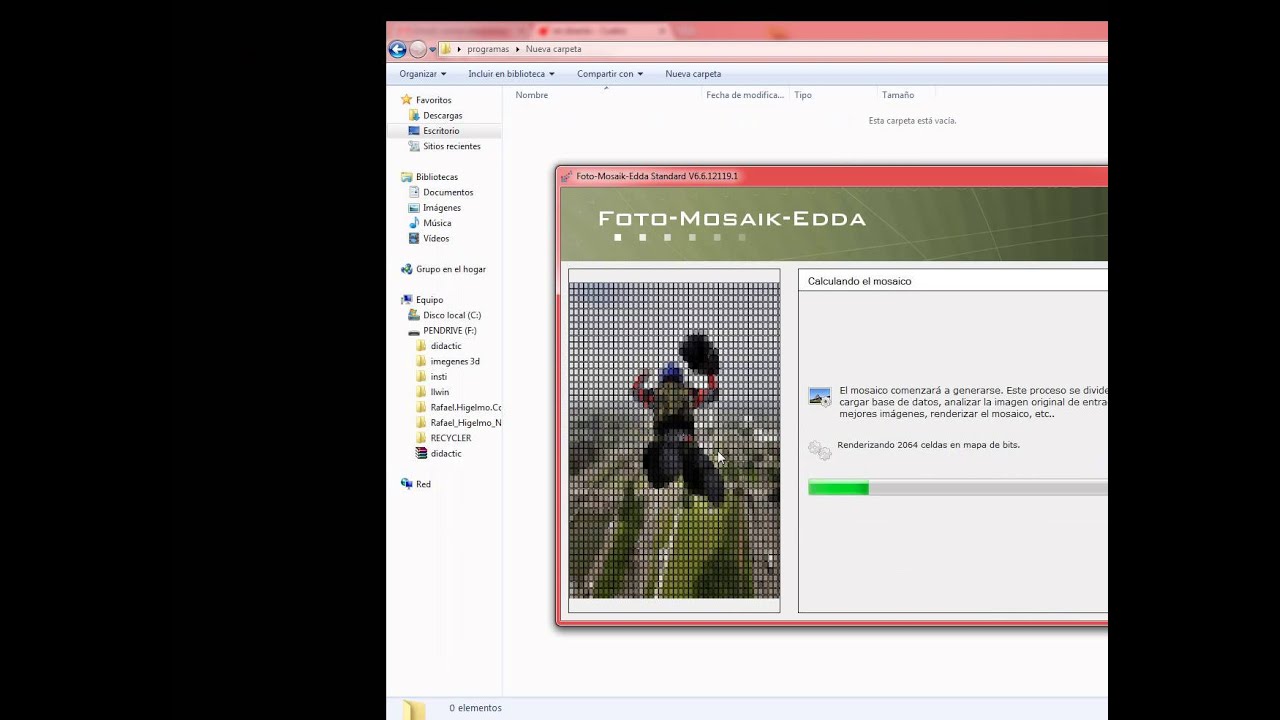Click the Equipo computer icon
Screen dimensions: 1280x720
pos(406,300)
